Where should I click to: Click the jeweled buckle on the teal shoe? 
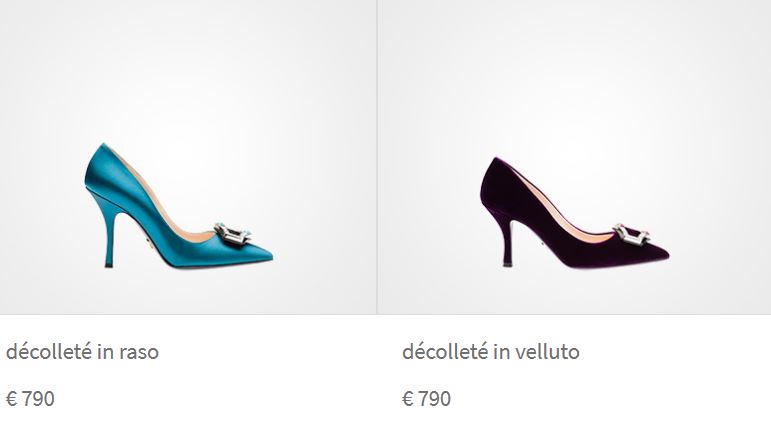tap(233, 234)
